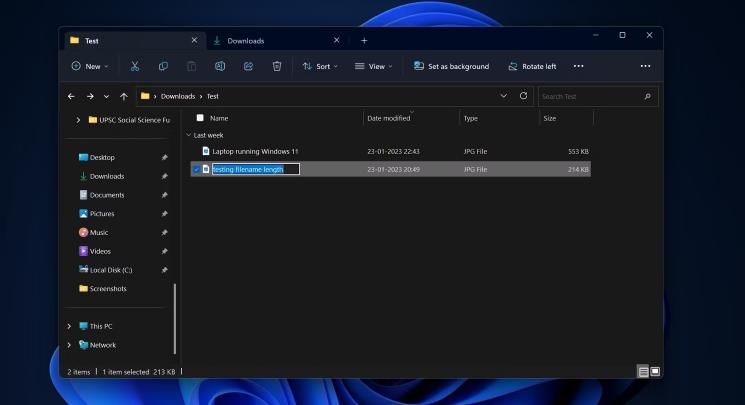Sort by the Type column header
745x405 pixels.
[x=470, y=118]
